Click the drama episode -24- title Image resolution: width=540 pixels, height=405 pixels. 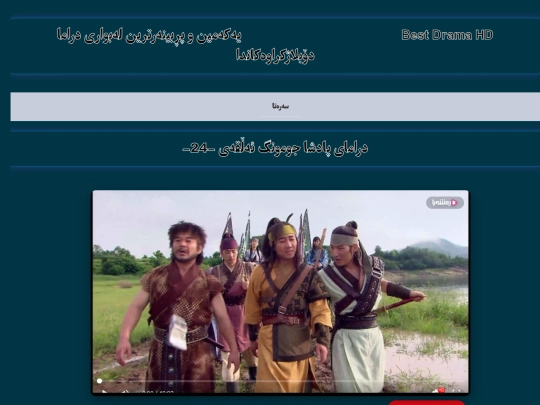pos(275,148)
